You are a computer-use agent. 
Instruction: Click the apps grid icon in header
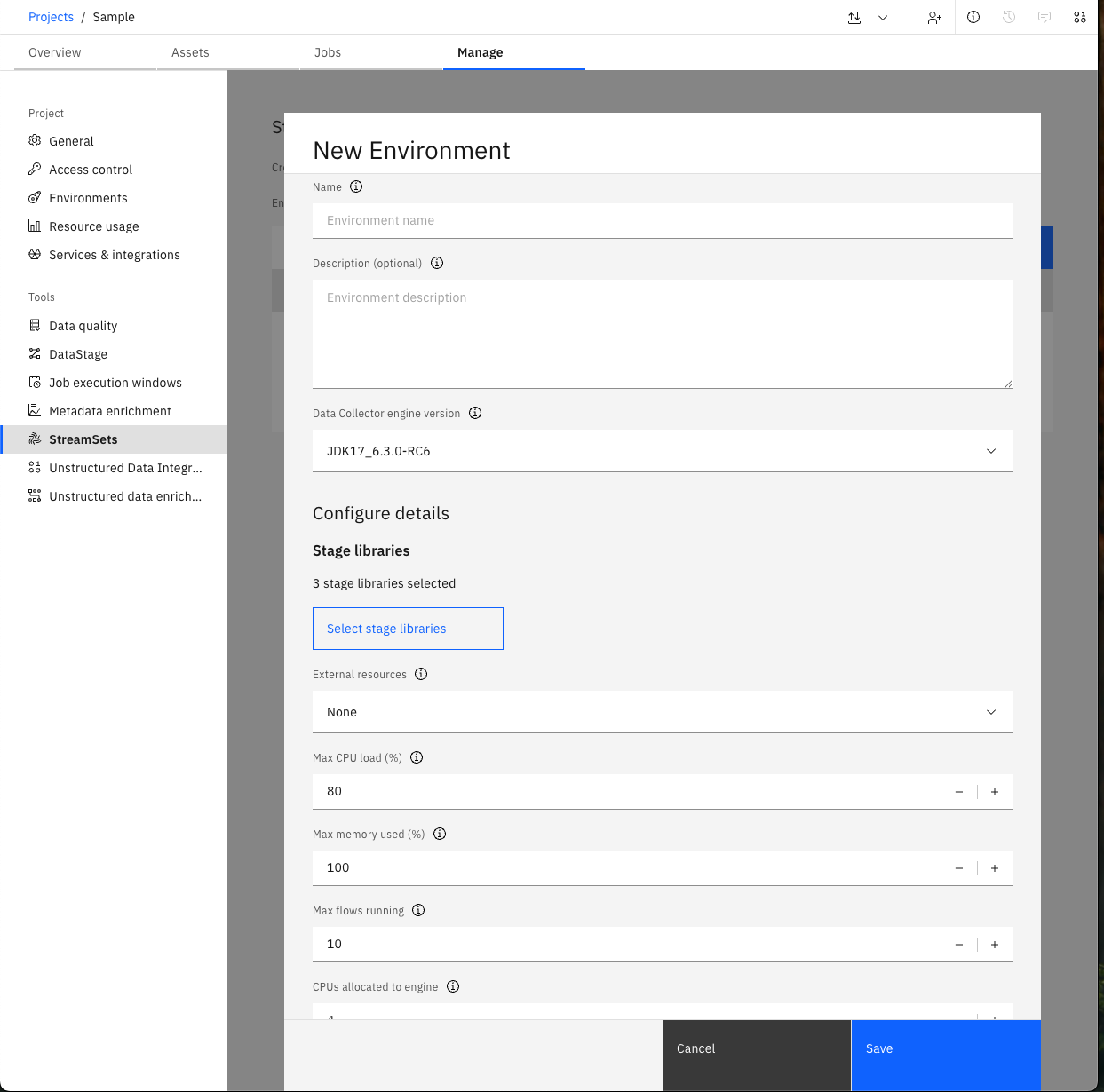[1080, 17]
